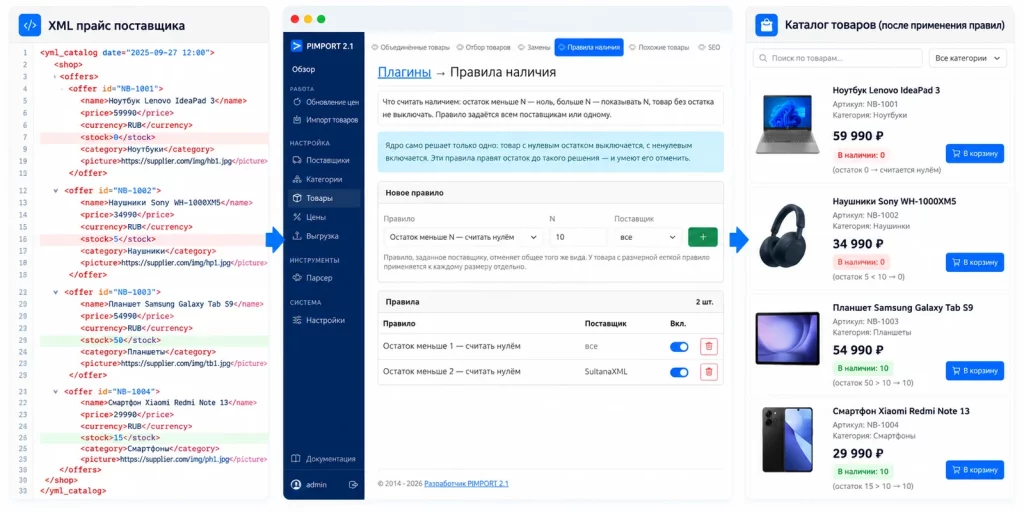Image resolution: width=1024 pixels, height=512 pixels.
Task: Add Lenovo IdeaPad 3 to cart
Action: [975, 154]
